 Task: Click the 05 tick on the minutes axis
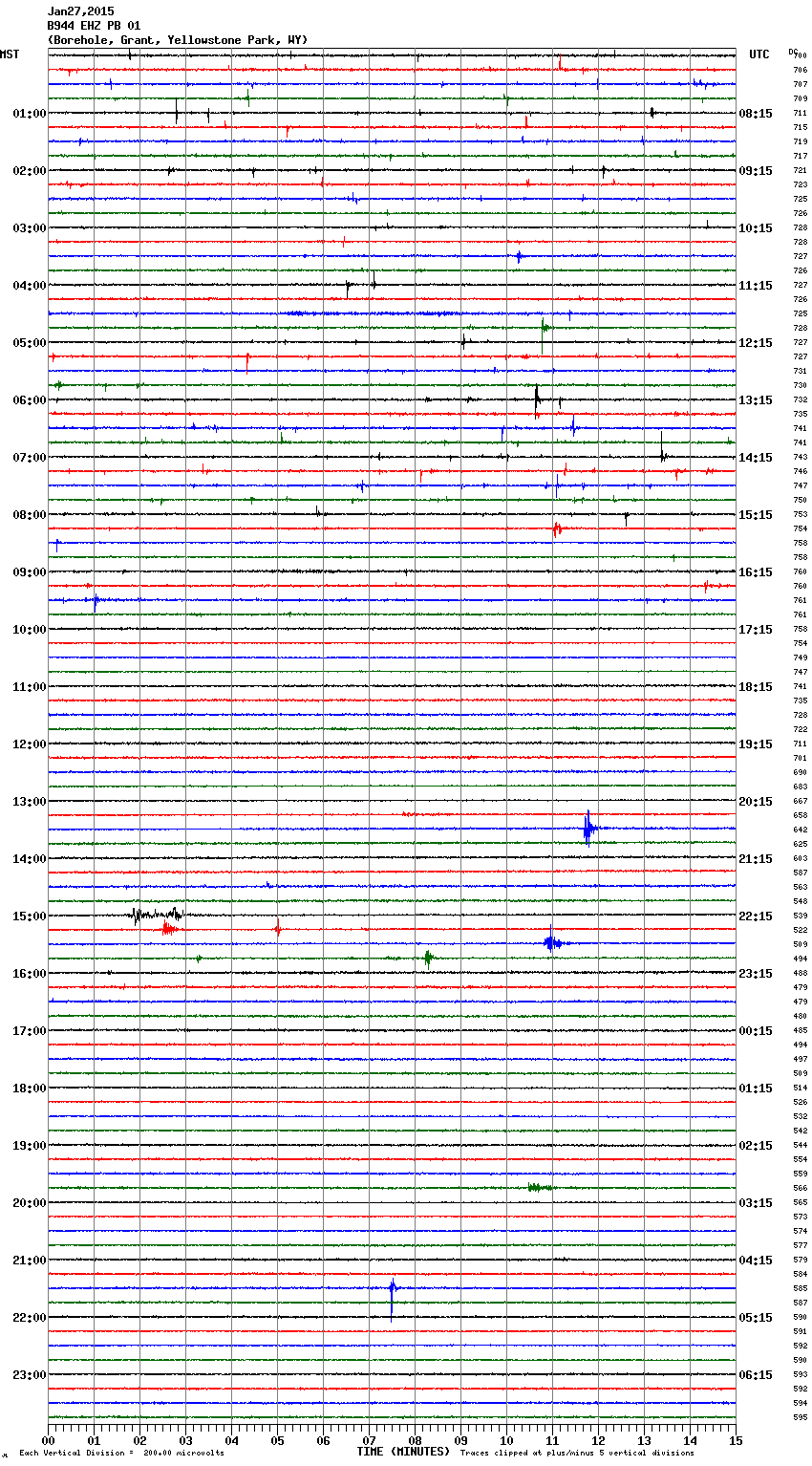pyautogui.click(x=277, y=1440)
